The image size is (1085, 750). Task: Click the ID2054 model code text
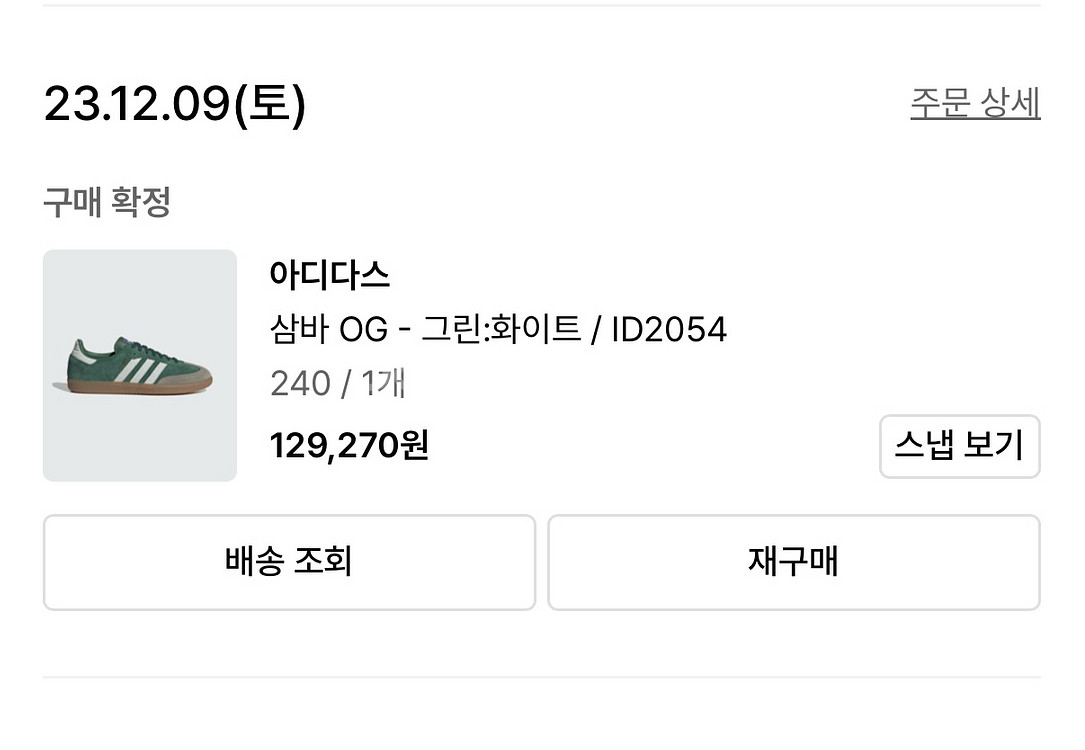pyautogui.click(x=668, y=329)
